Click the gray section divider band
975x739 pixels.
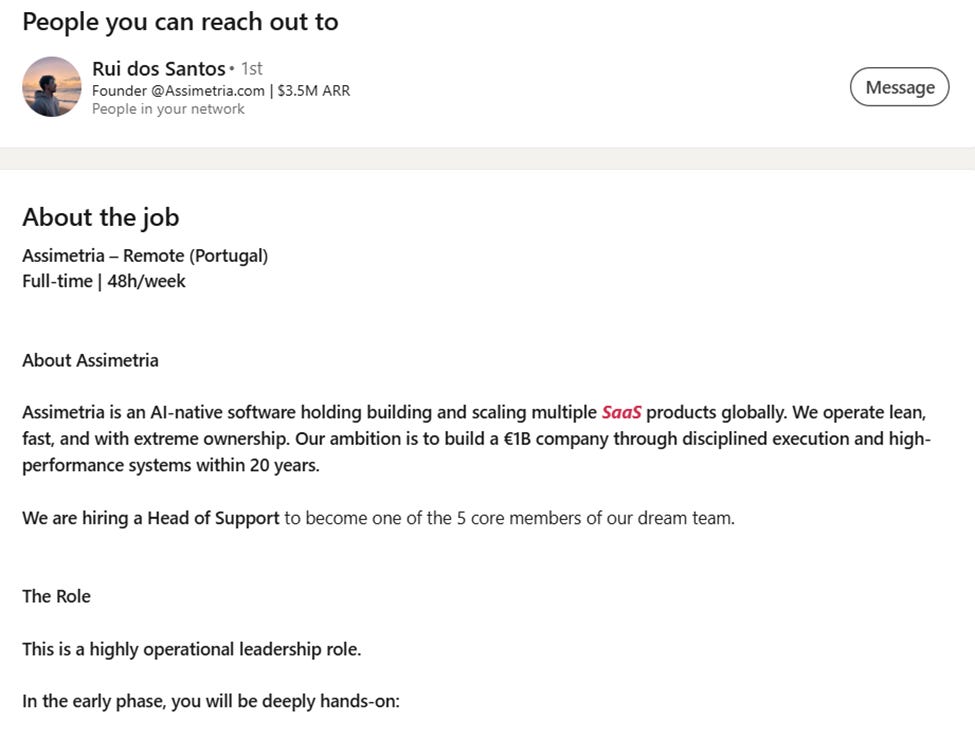pyautogui.click(x=488, y=159)
